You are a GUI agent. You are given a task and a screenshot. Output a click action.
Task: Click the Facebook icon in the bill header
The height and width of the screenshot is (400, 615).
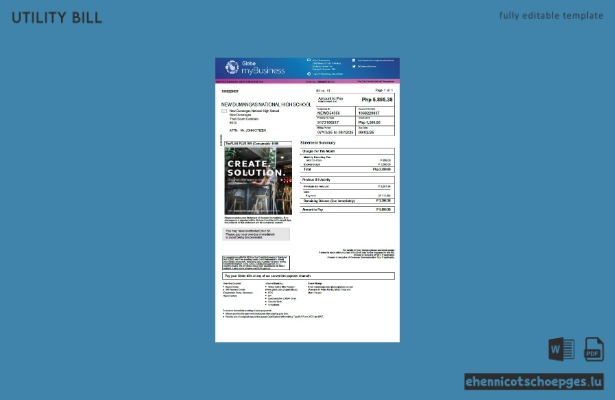point(354,60)
